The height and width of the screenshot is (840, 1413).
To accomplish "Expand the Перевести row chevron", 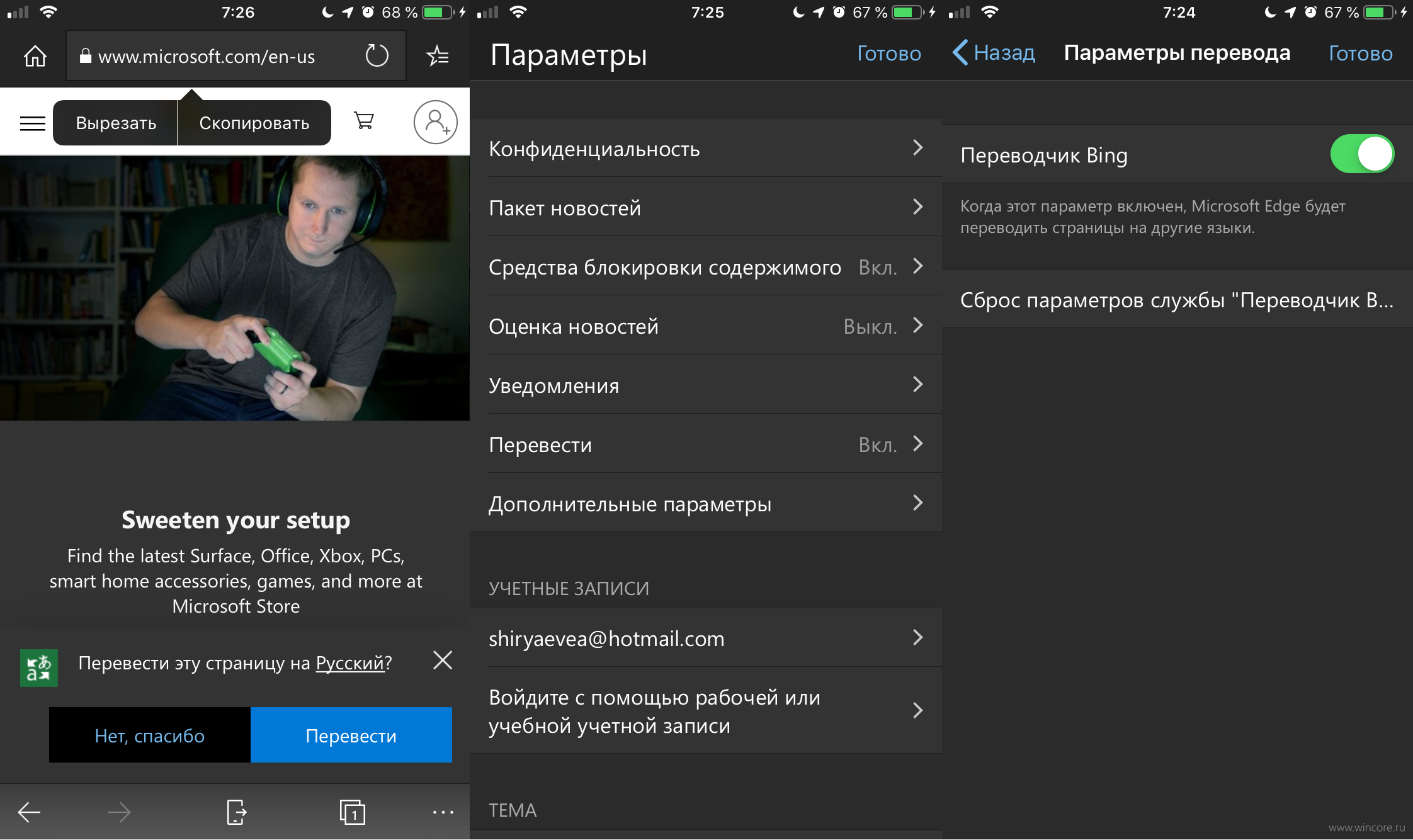I will point(918,443).
